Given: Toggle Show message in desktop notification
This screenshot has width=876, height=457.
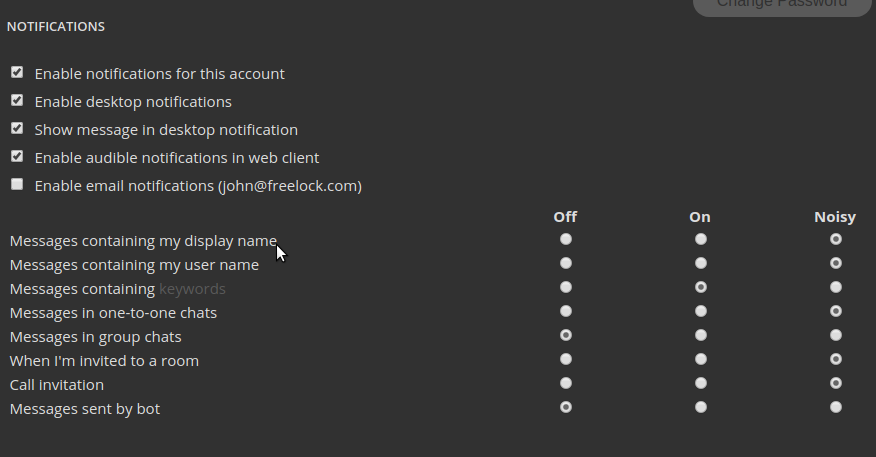Looking at the screenshot, I should click(17, 129).
